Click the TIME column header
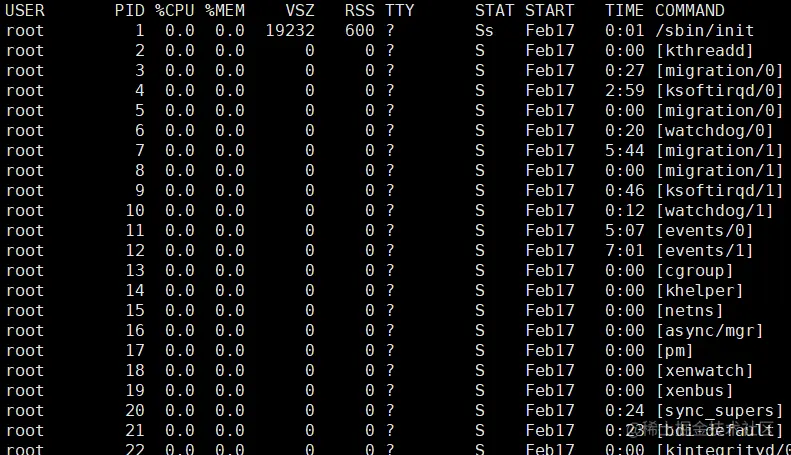The image size is (791, 455). coord(625,11)
